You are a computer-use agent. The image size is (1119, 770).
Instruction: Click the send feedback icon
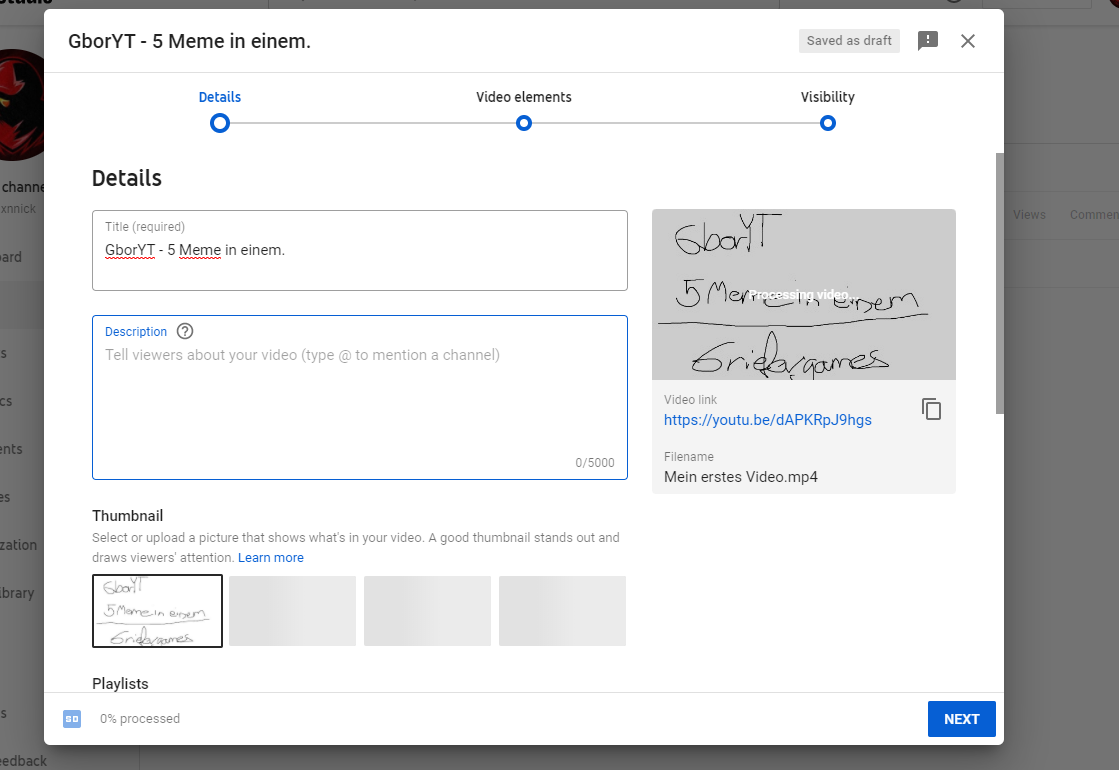[927, 41]
